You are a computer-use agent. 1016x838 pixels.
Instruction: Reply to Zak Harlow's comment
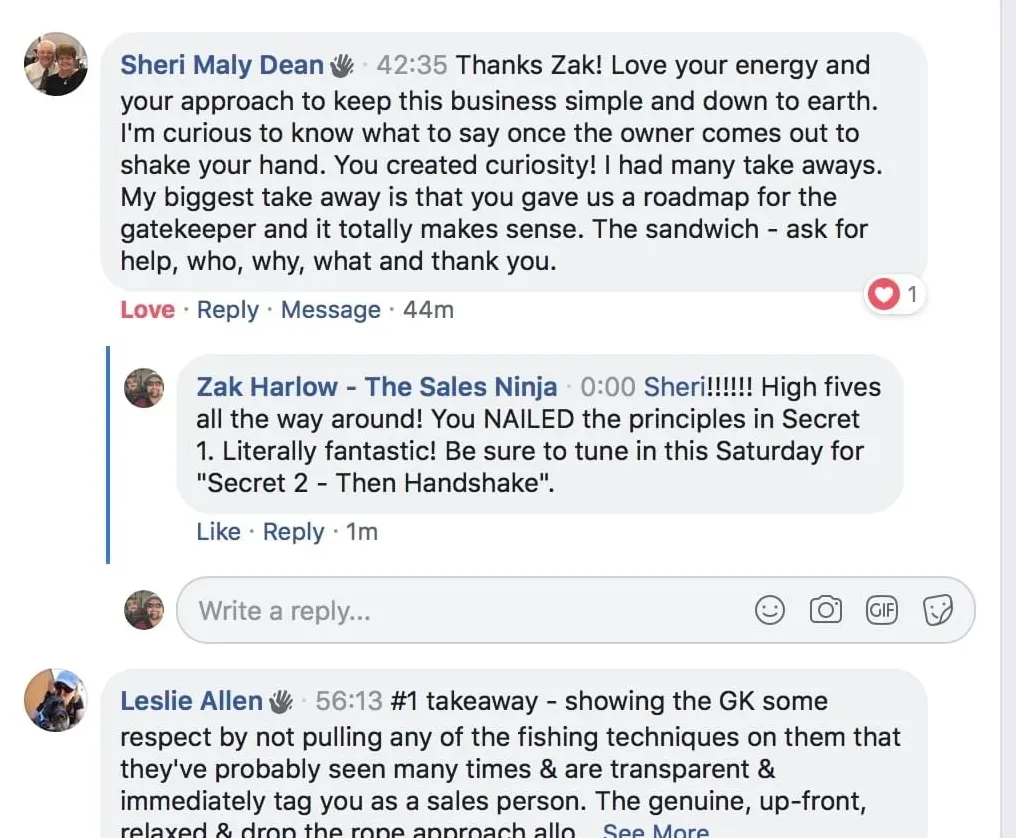[293, 531]
